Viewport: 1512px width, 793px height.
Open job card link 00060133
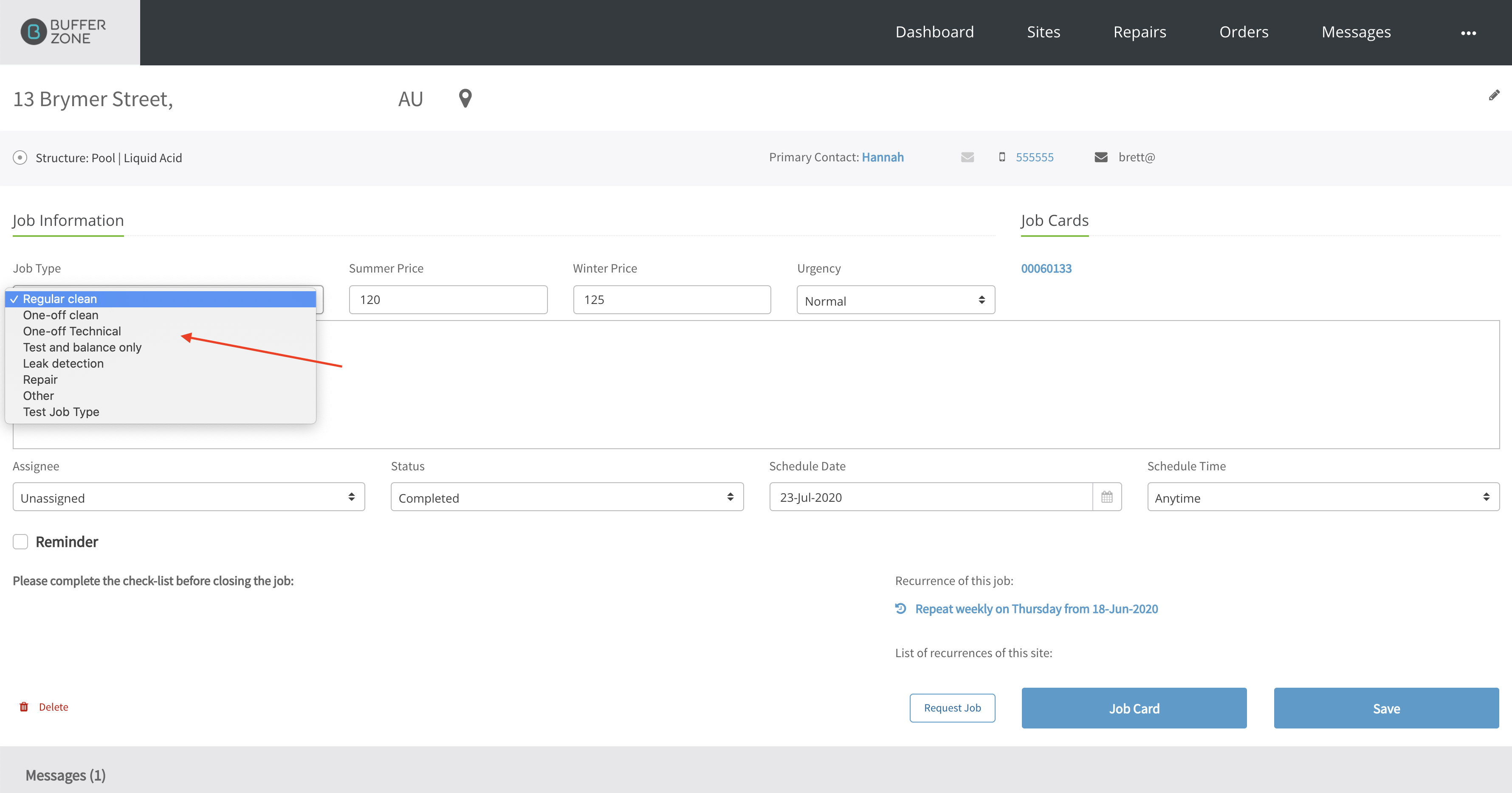pos(1046,268)
